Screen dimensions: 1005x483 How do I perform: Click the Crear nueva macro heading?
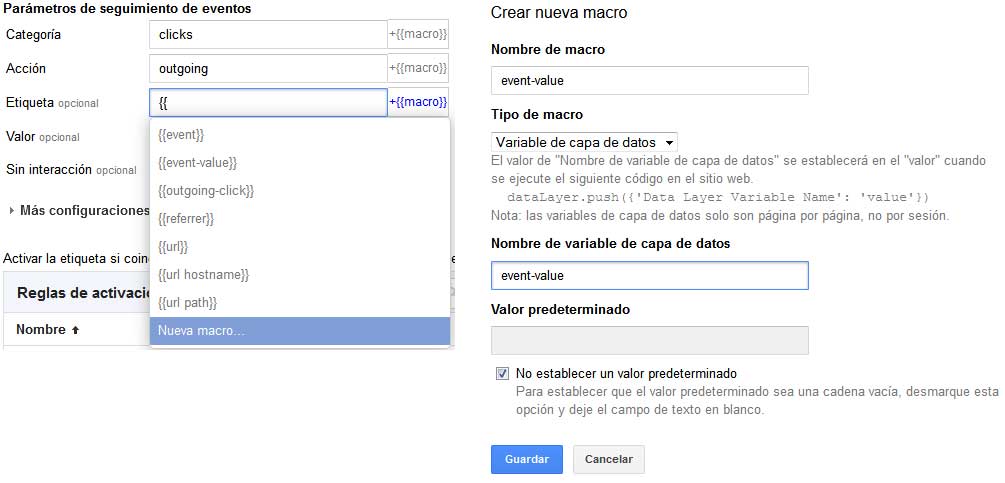click(559, 13)
